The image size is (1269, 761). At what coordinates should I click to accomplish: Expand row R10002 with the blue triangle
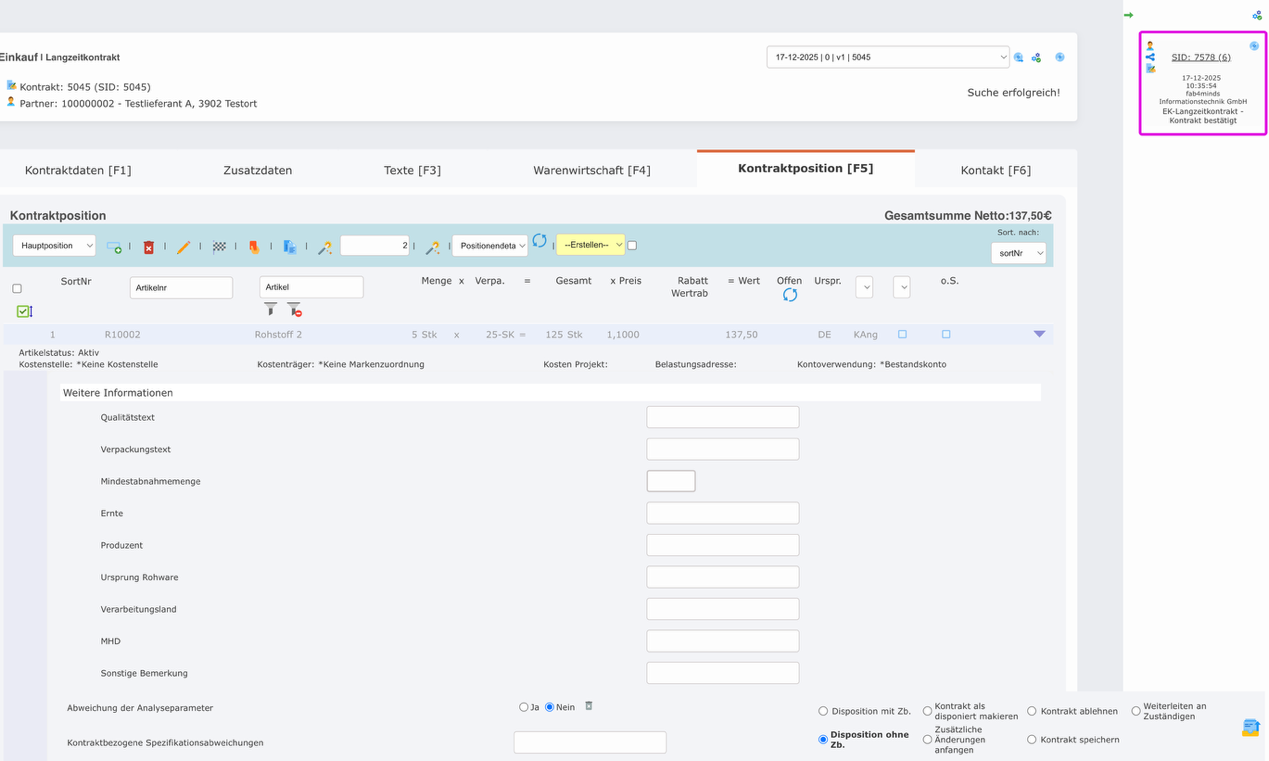[1039, 334]
